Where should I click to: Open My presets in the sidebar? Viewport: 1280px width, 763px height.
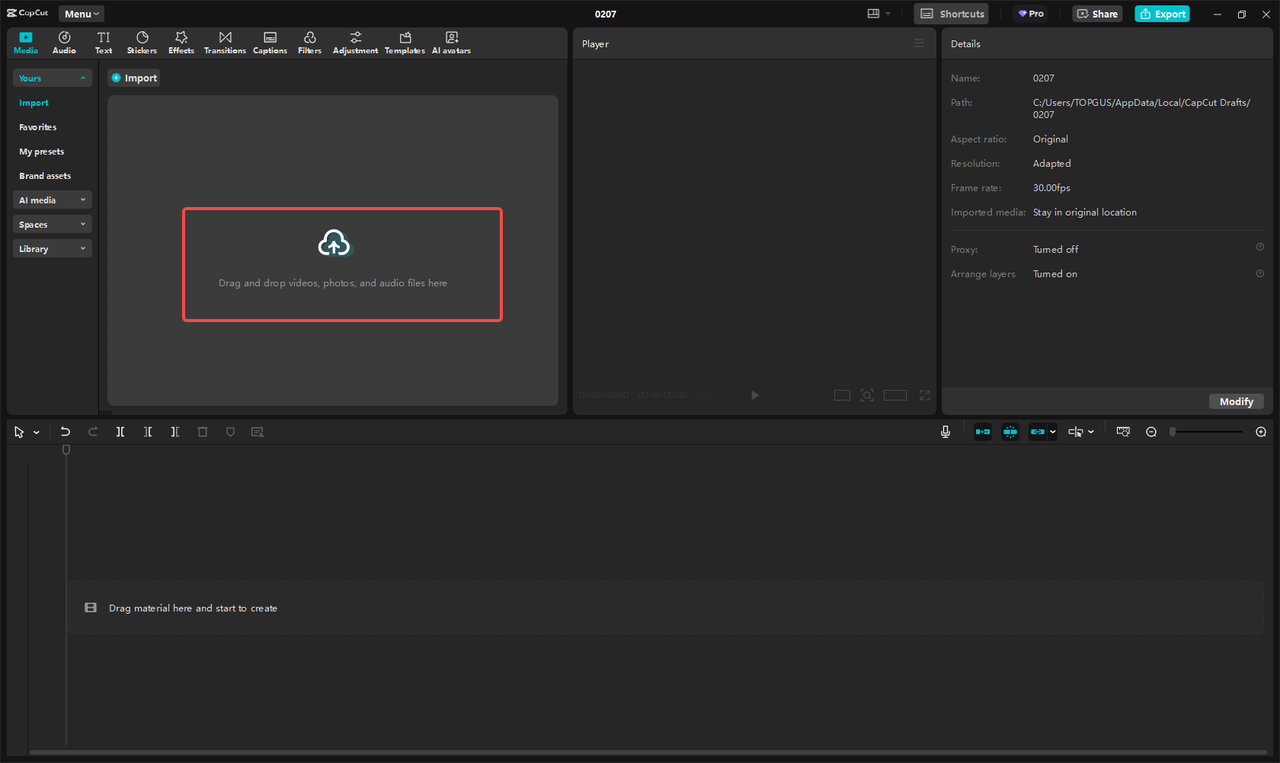[x=41, y=152]
